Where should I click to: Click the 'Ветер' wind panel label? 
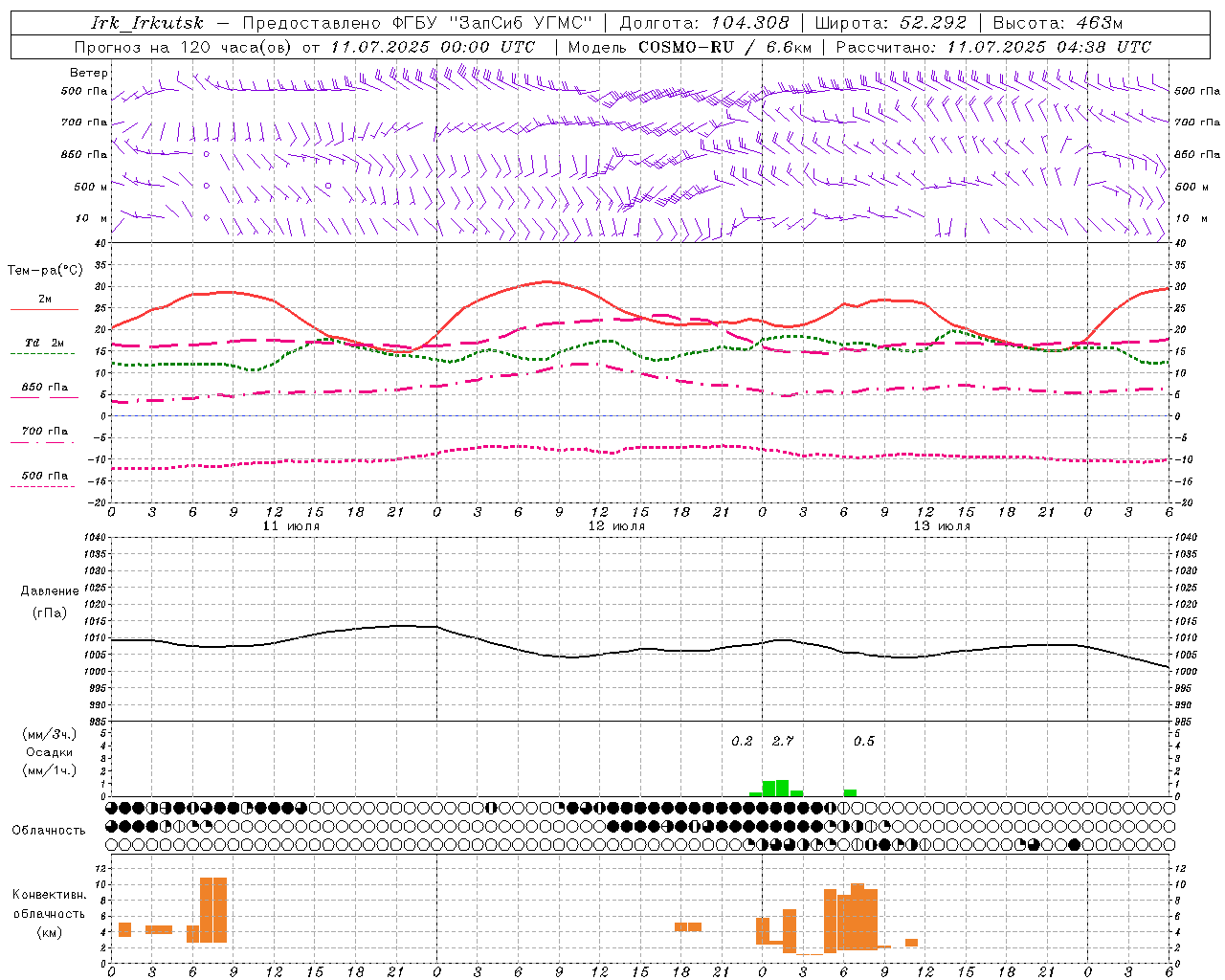tap(89, 73)
